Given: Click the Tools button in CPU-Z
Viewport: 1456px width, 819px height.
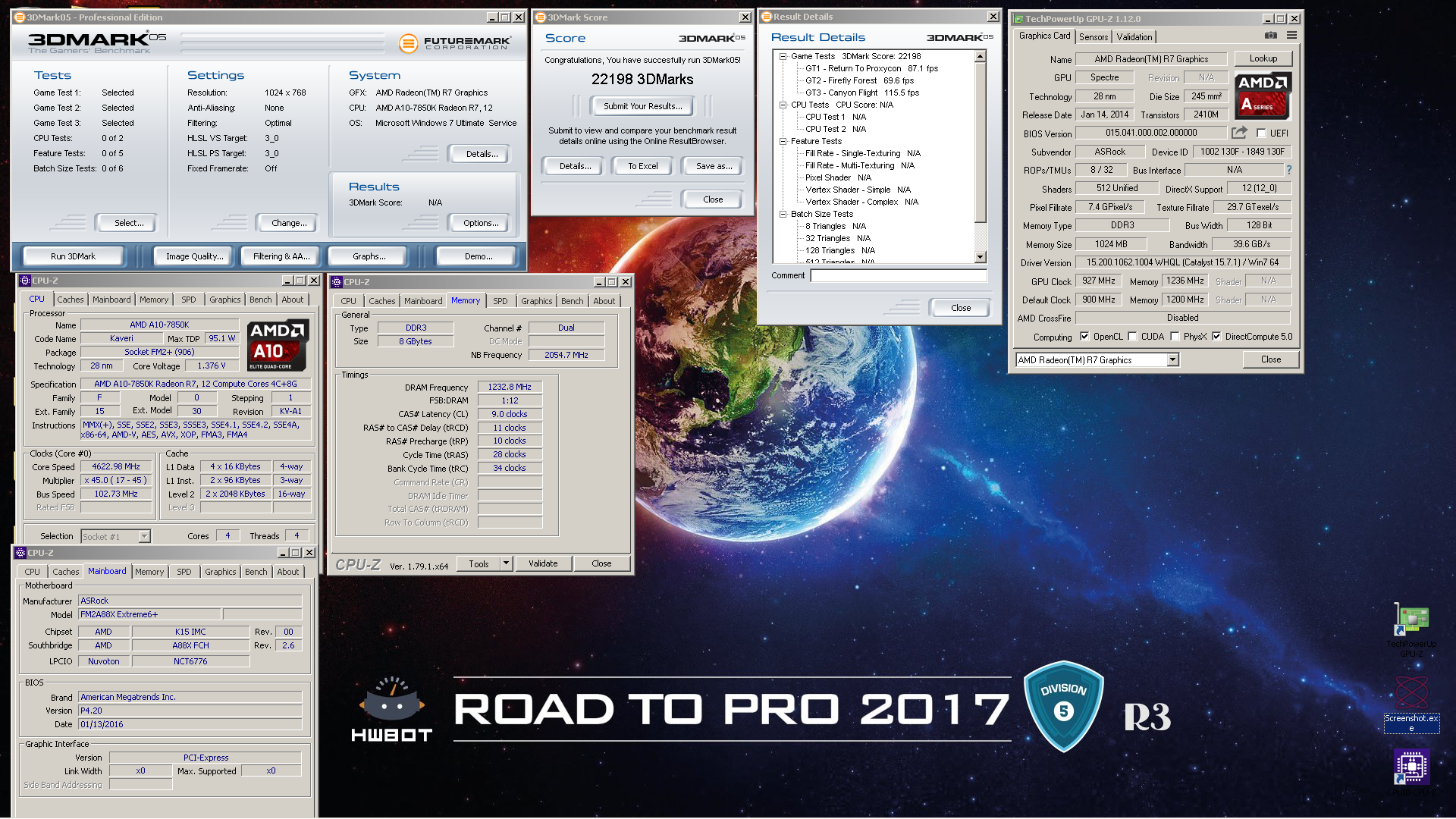Looking at the screenshot, I should click(479, 563).
